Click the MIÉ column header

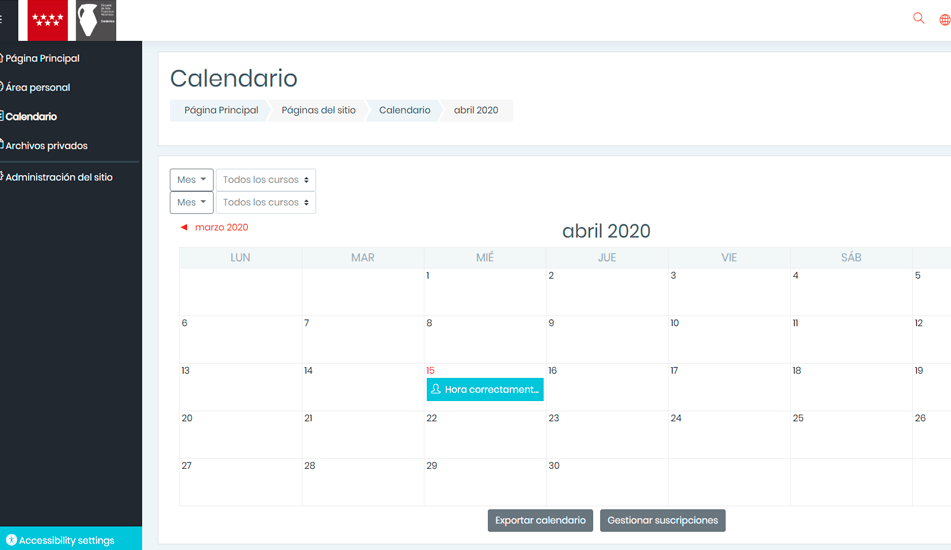tap(485, 257)
